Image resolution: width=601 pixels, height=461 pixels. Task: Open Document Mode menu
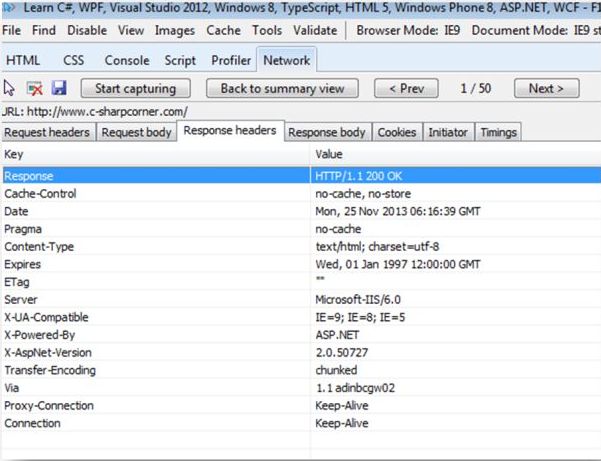[536, 30]
